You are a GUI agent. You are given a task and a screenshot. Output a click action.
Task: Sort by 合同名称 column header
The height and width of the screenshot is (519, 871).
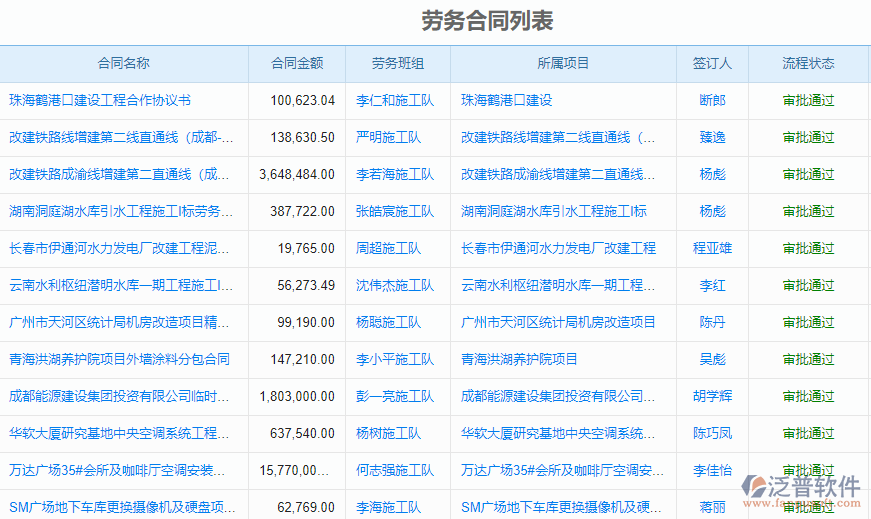(124, 63)
